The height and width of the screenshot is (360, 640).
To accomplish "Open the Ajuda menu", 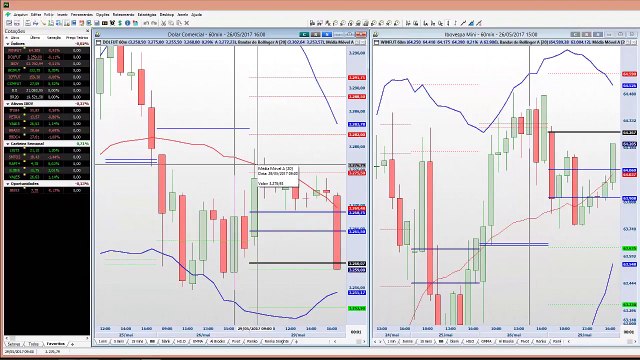I will click(196, 14).
